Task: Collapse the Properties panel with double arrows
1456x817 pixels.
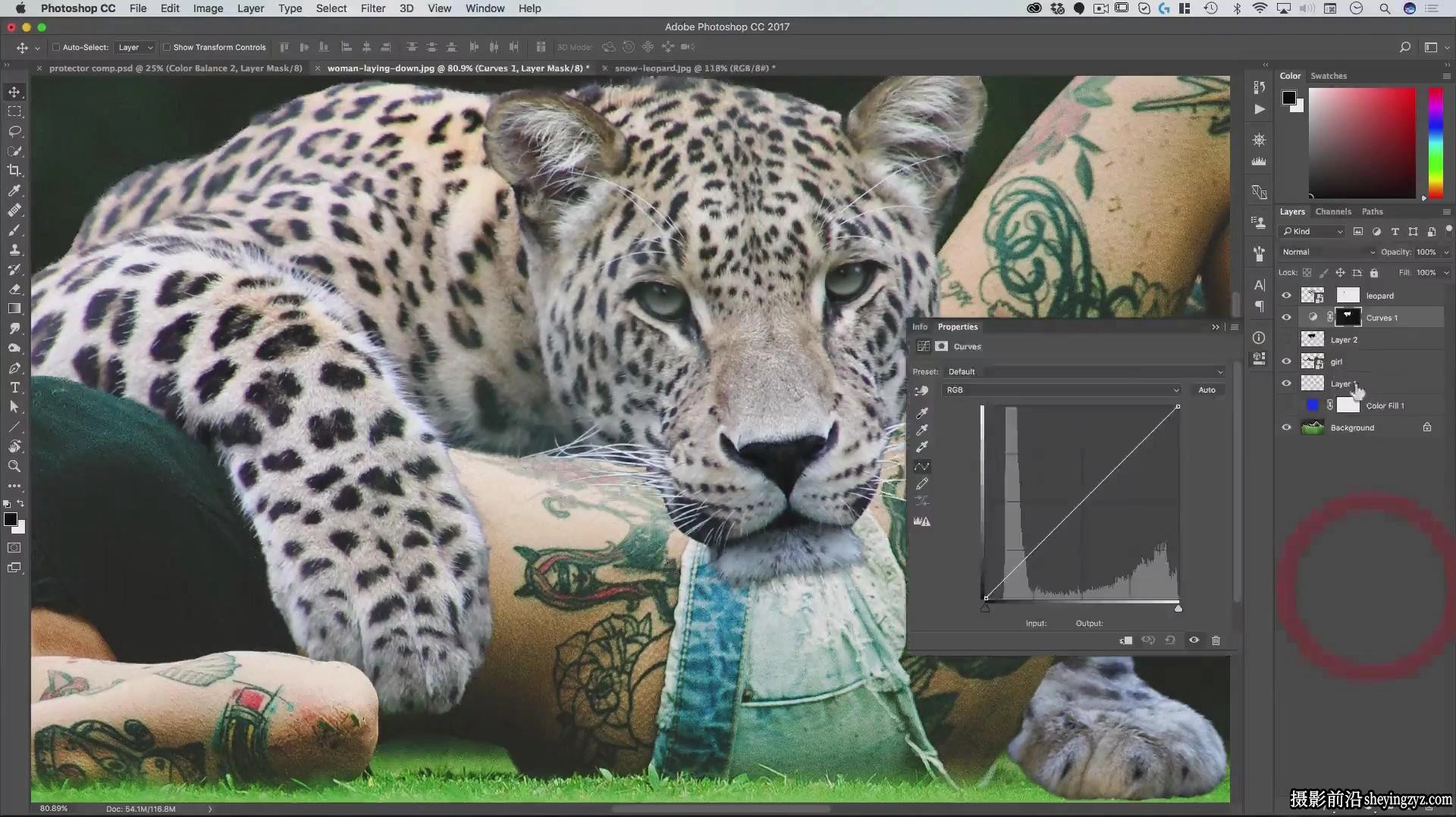Action: click(1216, 327)
